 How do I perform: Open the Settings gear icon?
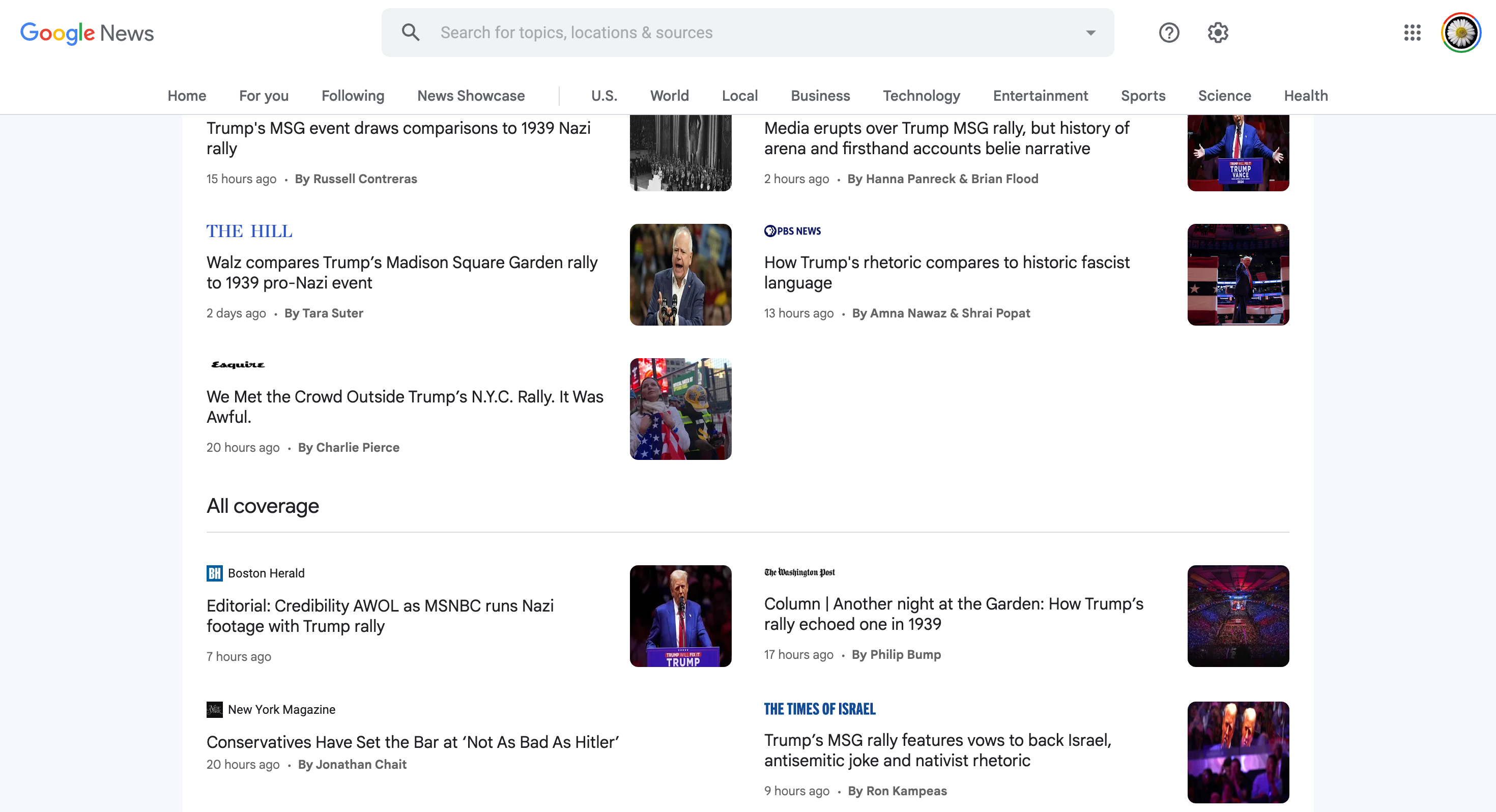pos(1218,33)
